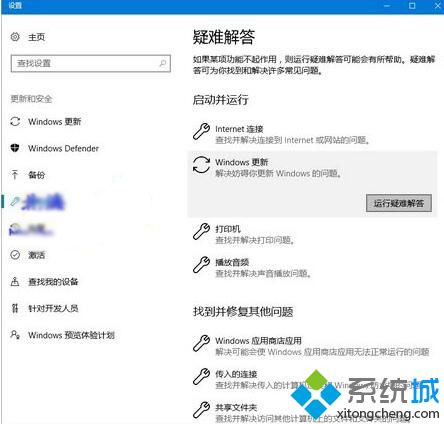Click the 共享文件夹 wrench icon
This screenshot has width=444, height=424.
202,410
